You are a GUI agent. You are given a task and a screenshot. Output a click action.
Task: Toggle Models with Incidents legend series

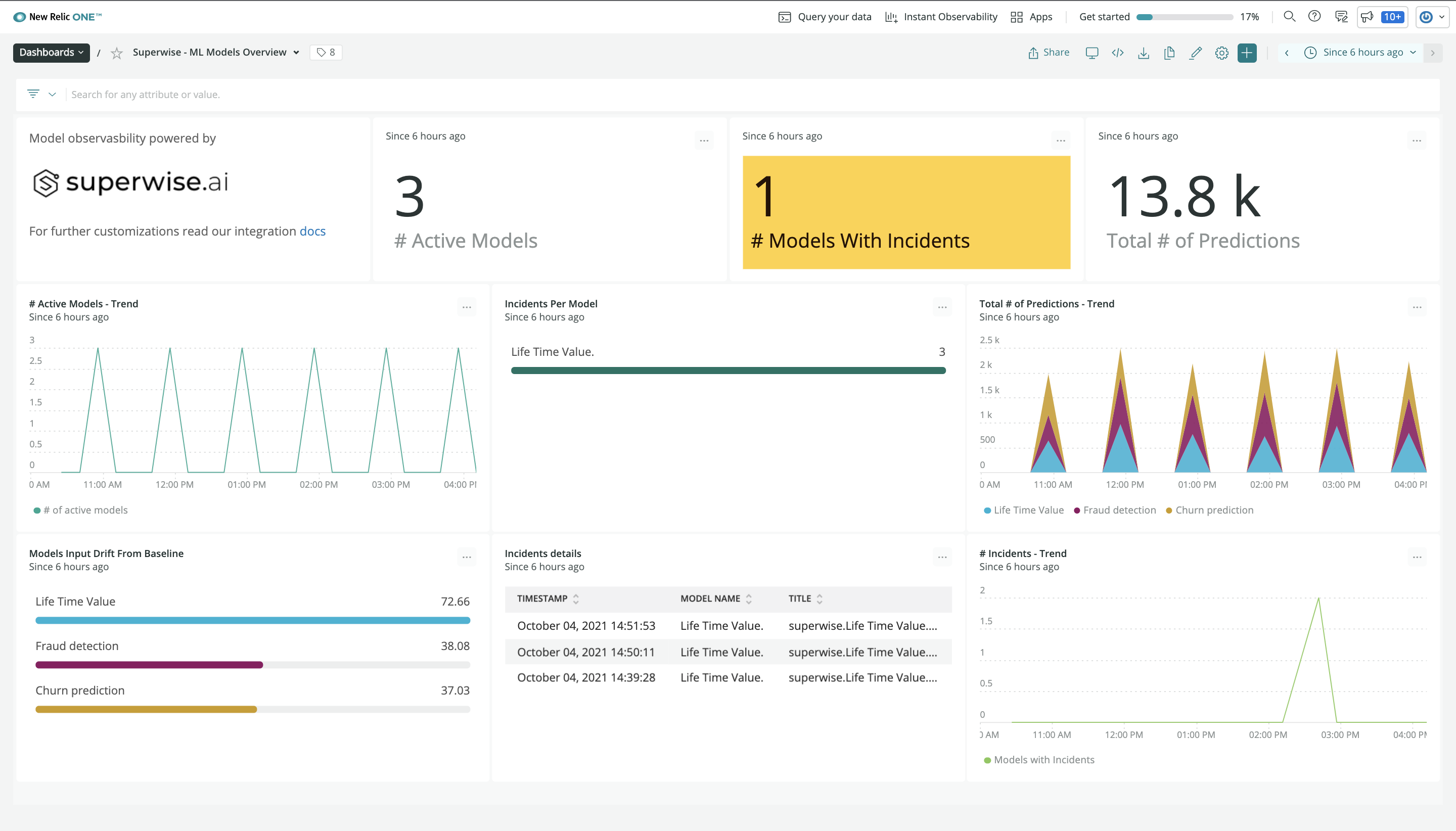(1039, 760)
